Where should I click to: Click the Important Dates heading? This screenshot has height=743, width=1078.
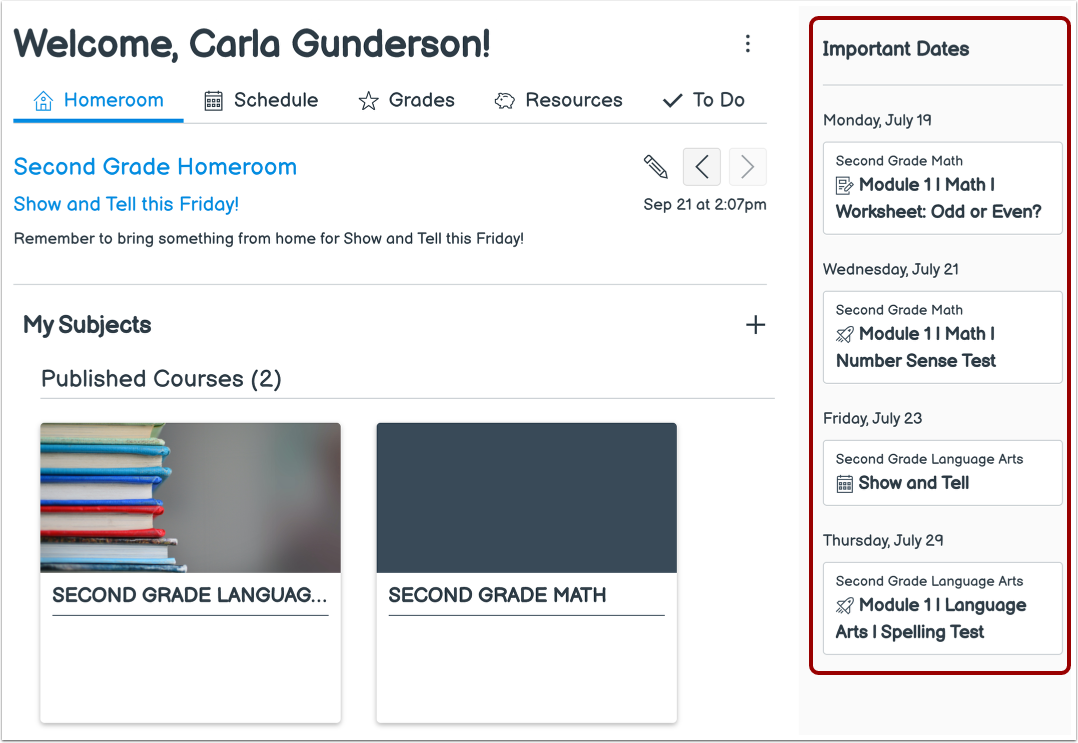pyautogui.click(x=896, y=49)
